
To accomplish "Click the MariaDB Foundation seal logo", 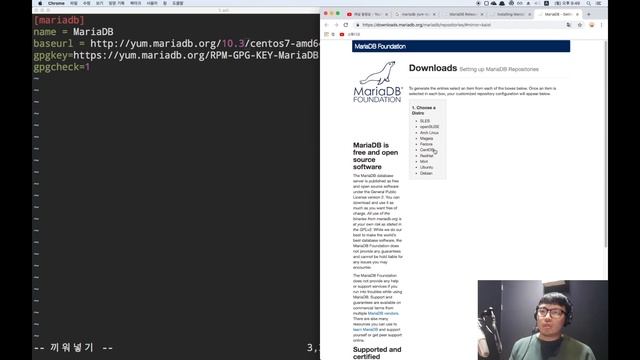I will [x=378, y=82].
